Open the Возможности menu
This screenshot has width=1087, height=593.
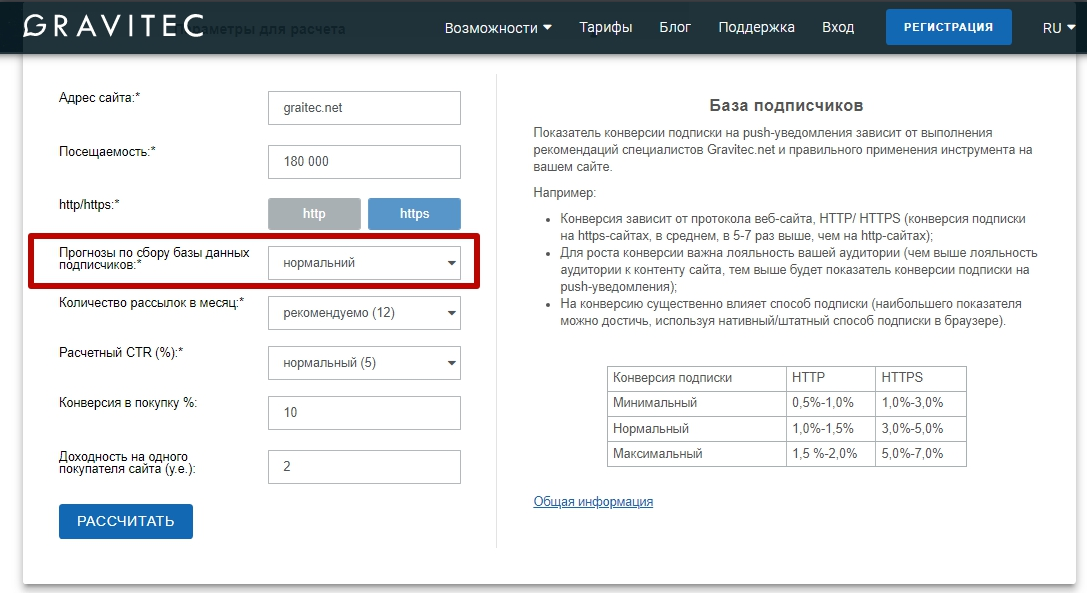coord(498,28)
